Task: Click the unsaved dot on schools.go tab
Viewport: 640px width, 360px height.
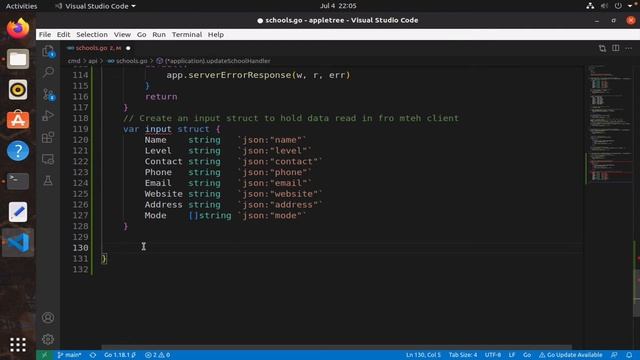Action: coord(128,48)
